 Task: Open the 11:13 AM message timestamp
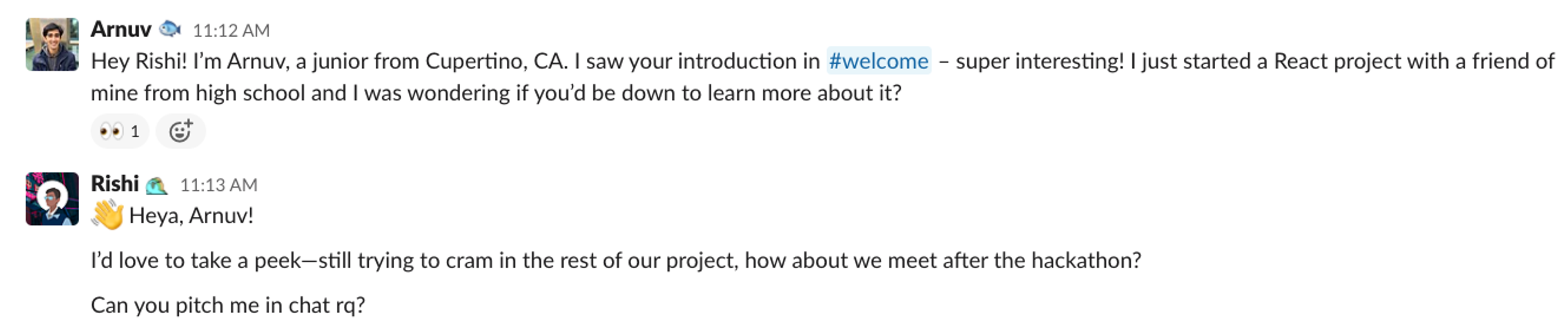pos(218,185)
